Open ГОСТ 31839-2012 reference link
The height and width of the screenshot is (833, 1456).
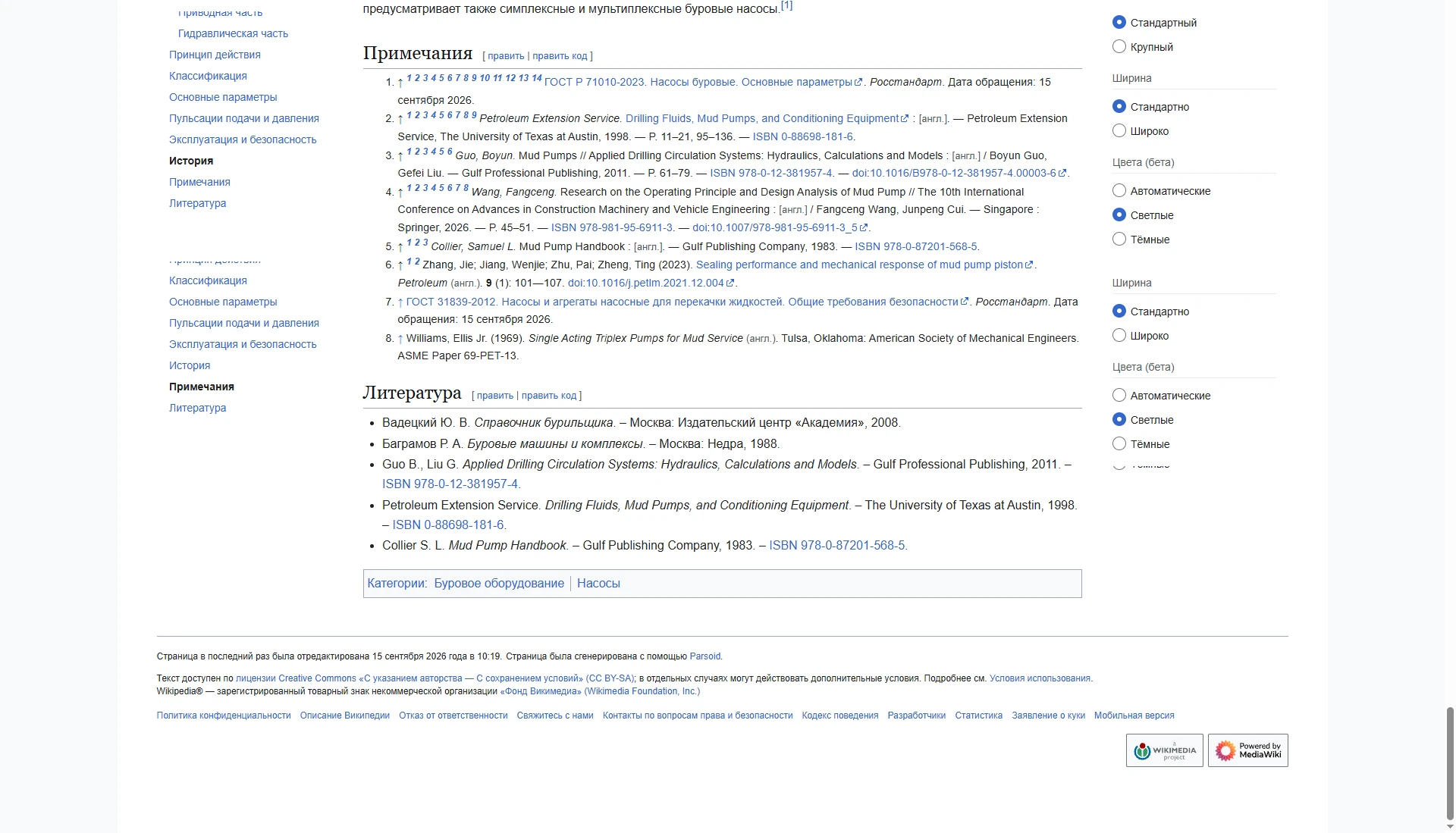(682, 302)
